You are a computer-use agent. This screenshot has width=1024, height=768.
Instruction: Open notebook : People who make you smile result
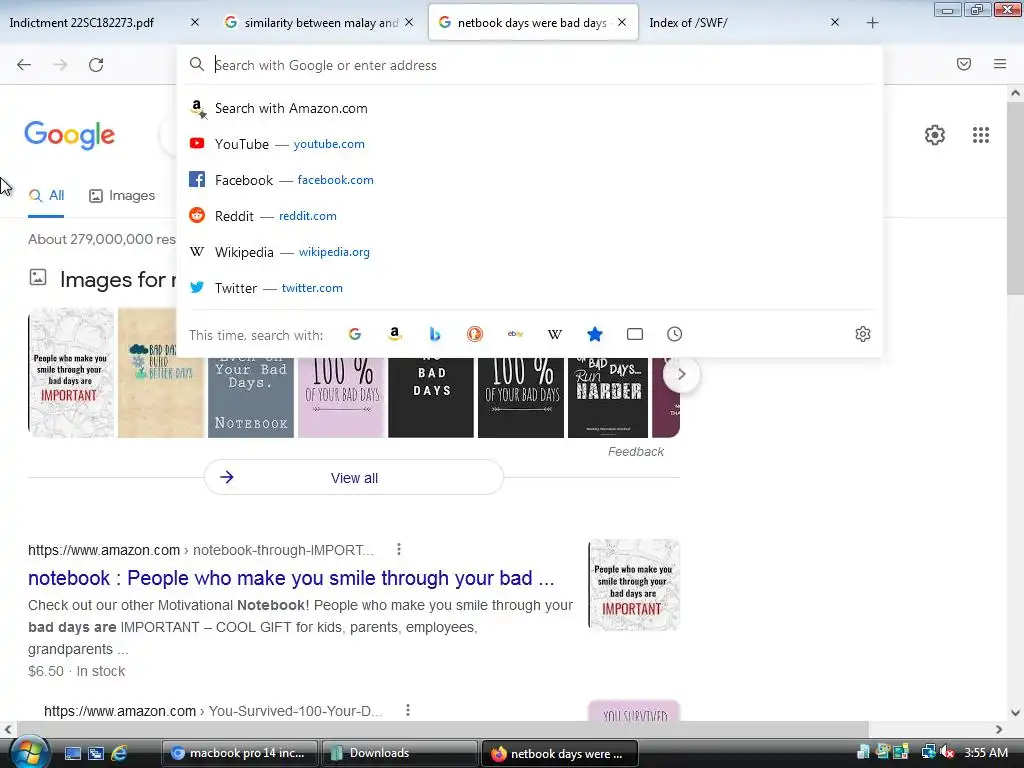[x=291, y=579]
